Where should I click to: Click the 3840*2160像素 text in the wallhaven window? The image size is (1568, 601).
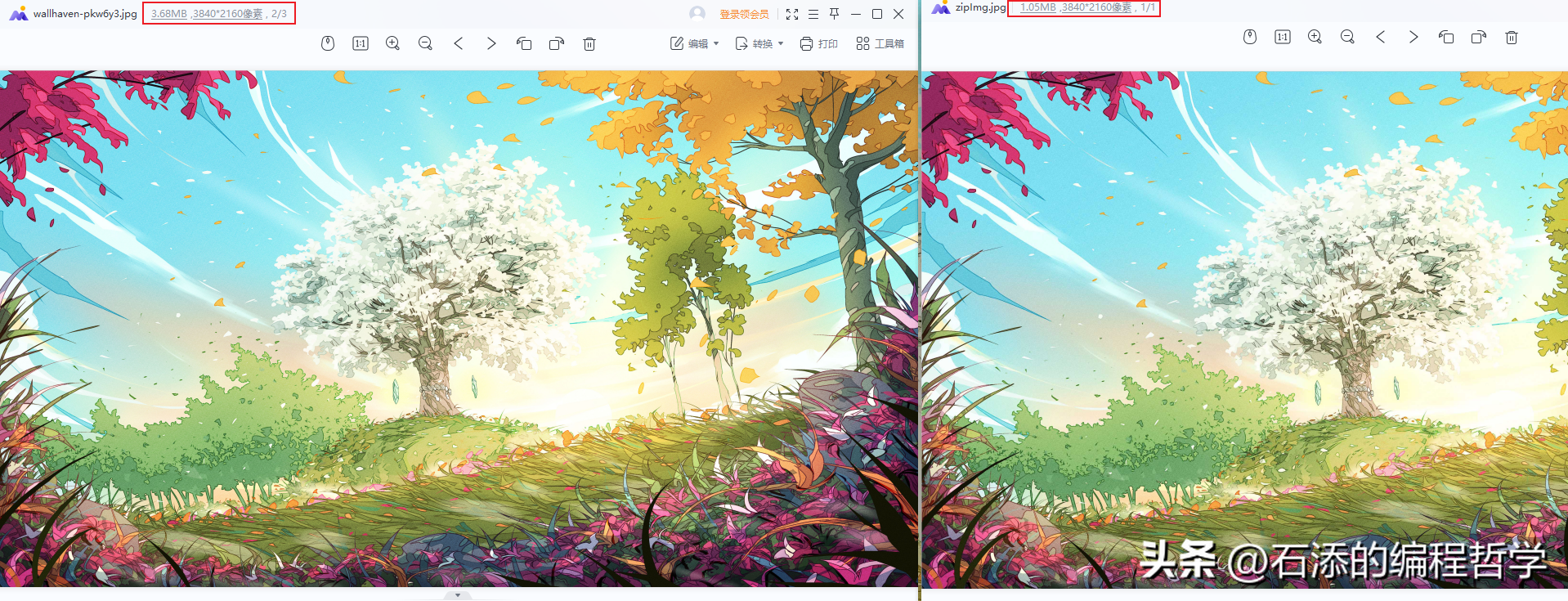coord(227,14)
